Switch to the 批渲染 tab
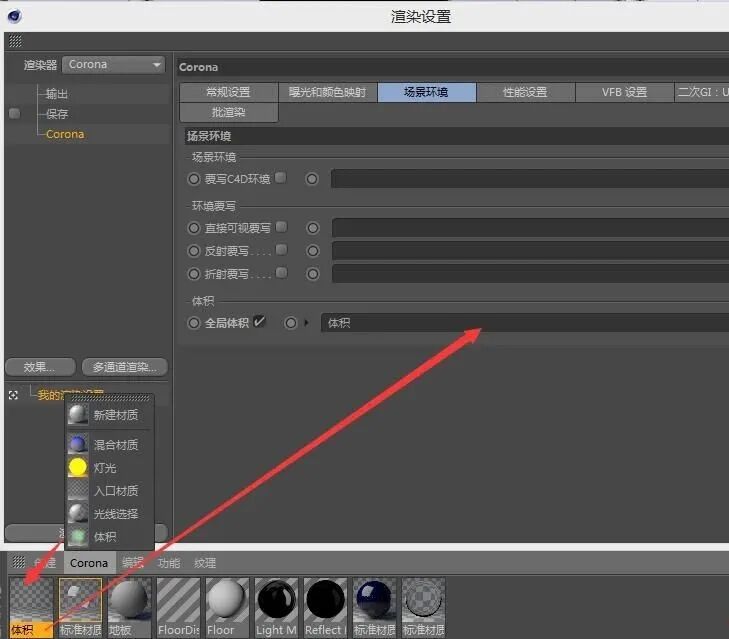The image size is (729, 639). point(229,112)
